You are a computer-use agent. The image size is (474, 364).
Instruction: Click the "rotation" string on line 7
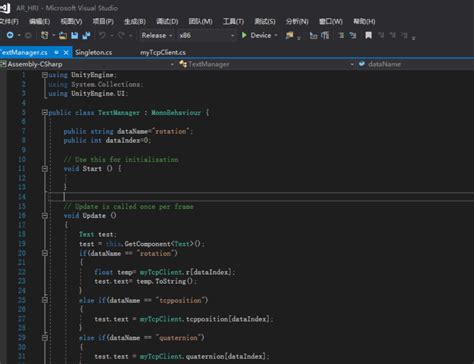171,131
